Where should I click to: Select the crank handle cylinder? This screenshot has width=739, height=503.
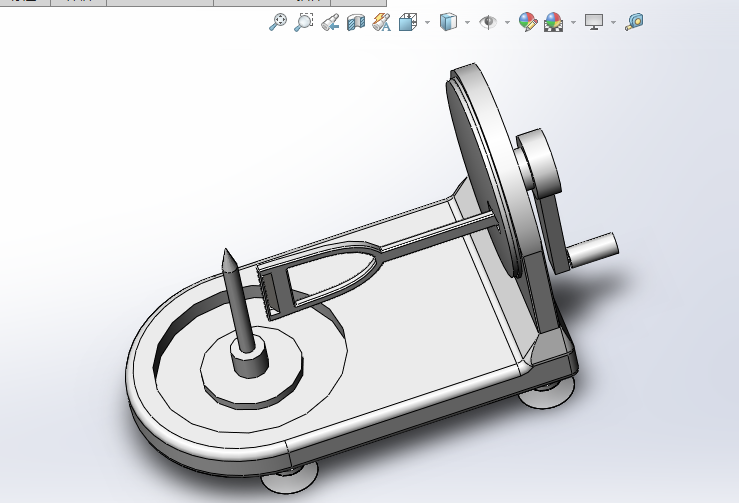593,248
